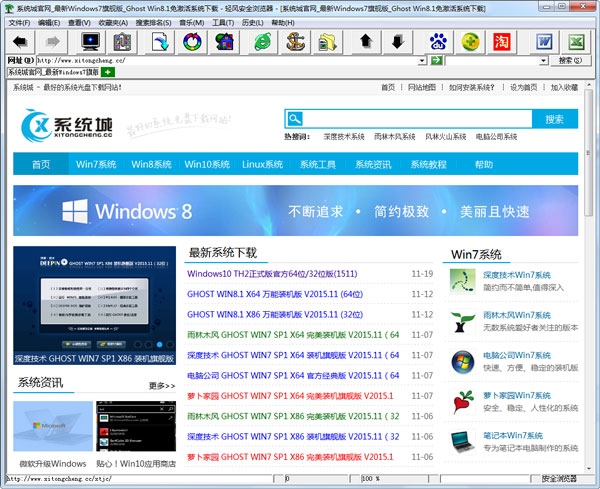Click the vertical scrollbar thumb
The height and width of the screenshot is (489, 600).
pyautogui.click(x=589, y=153)
